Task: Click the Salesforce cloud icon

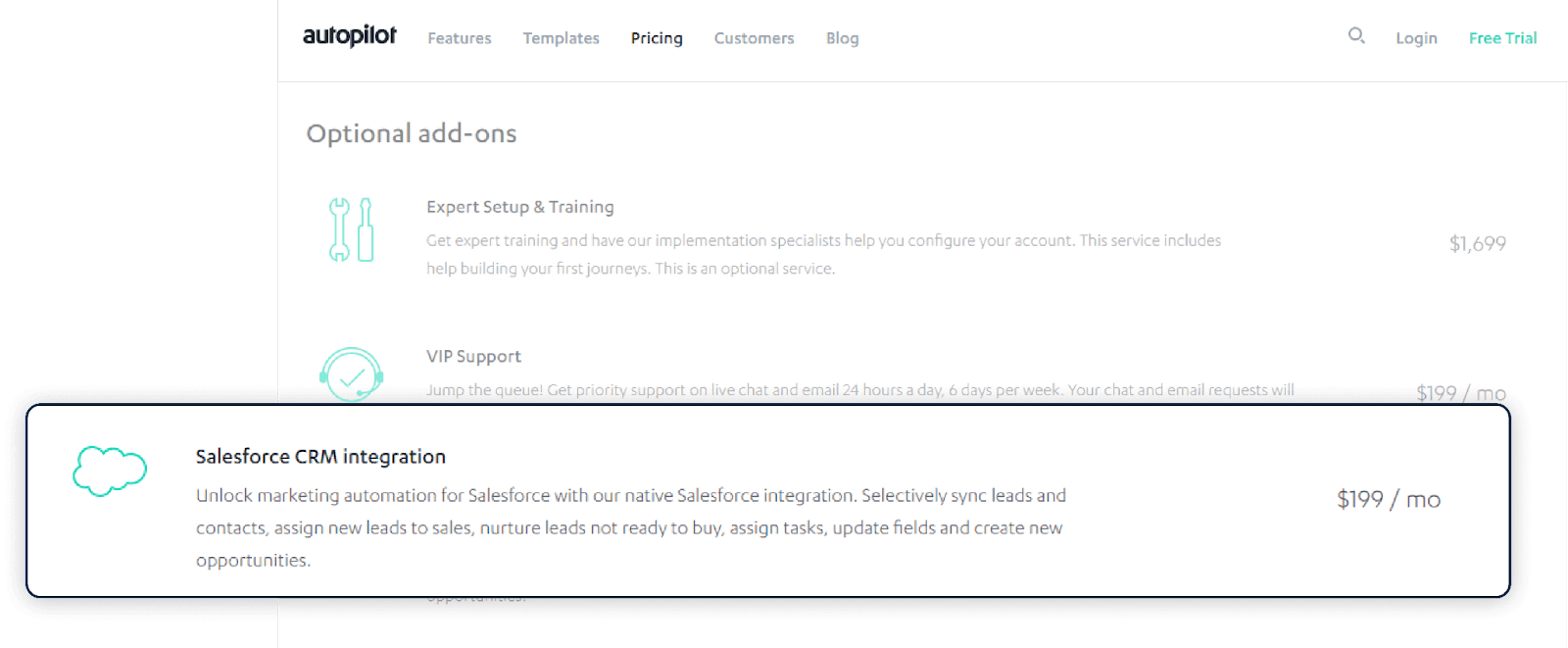Action: tap(110, 471)
